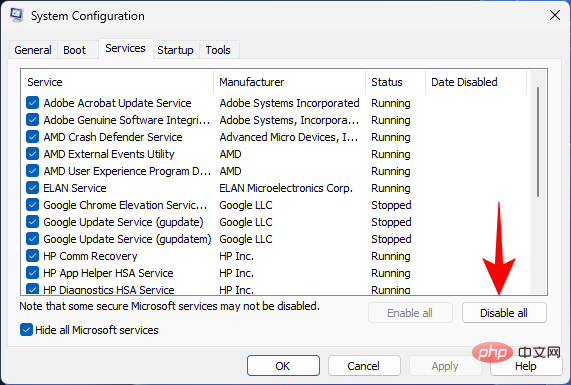The width and height of the screenshot is (571, 385).
Task: Select the Services tab
Action: pyautogui.click(x=125, y=48)
